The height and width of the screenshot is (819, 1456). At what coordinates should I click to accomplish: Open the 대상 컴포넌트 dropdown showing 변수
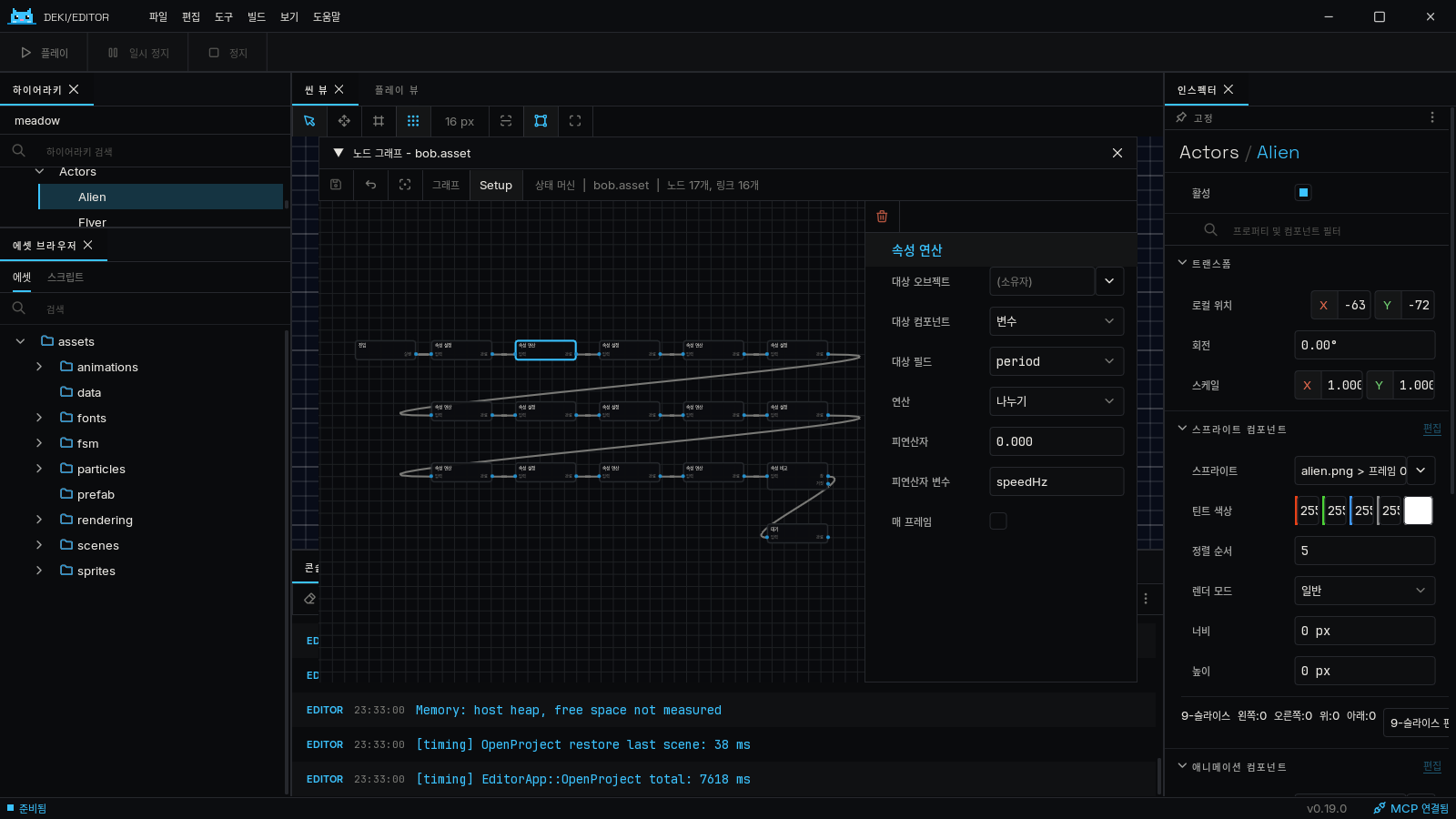[x=1057, y=321]
